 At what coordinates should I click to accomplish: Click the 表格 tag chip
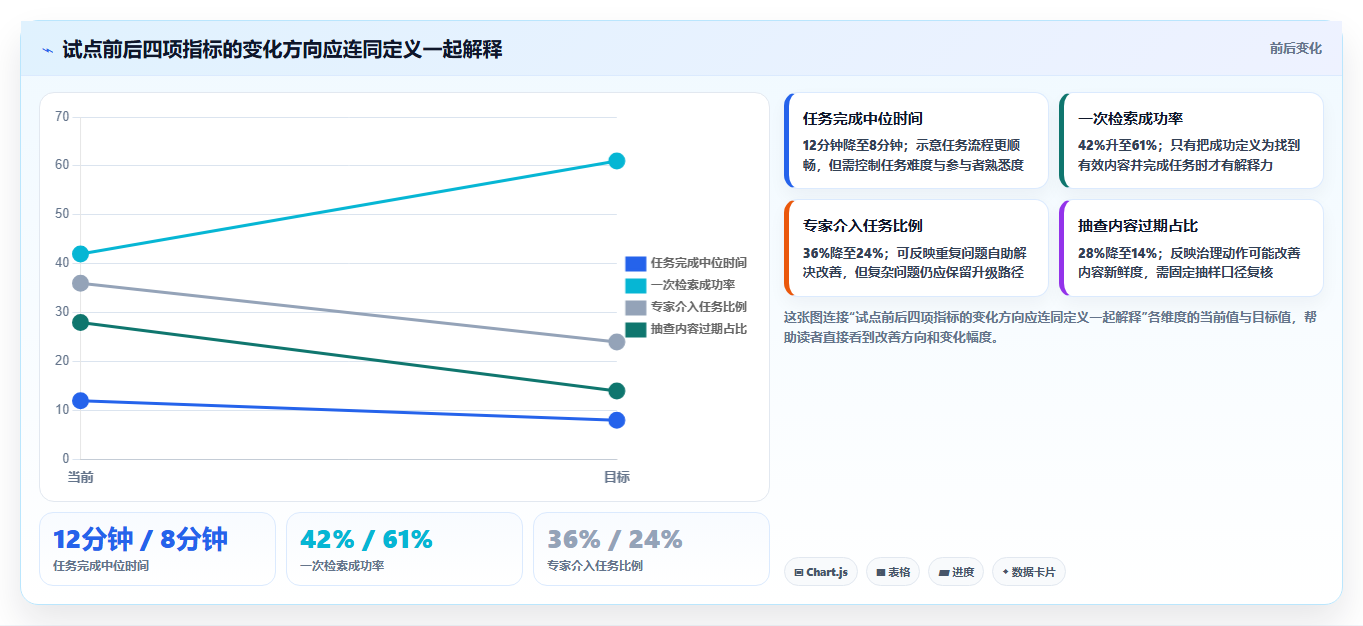pos(893,572)
